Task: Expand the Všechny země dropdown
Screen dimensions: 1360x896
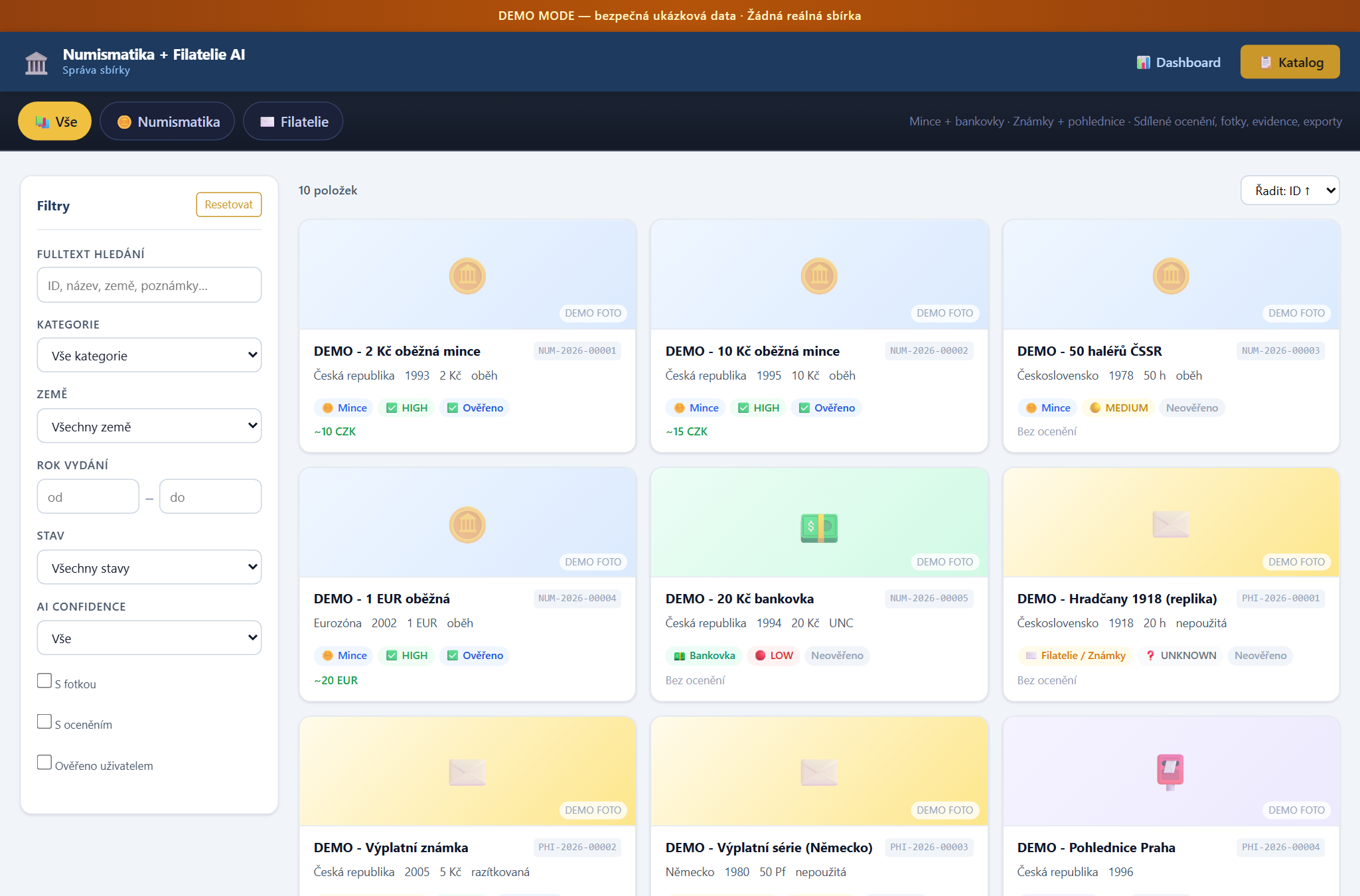Action: pyautogui.click(x=149, y=426)
